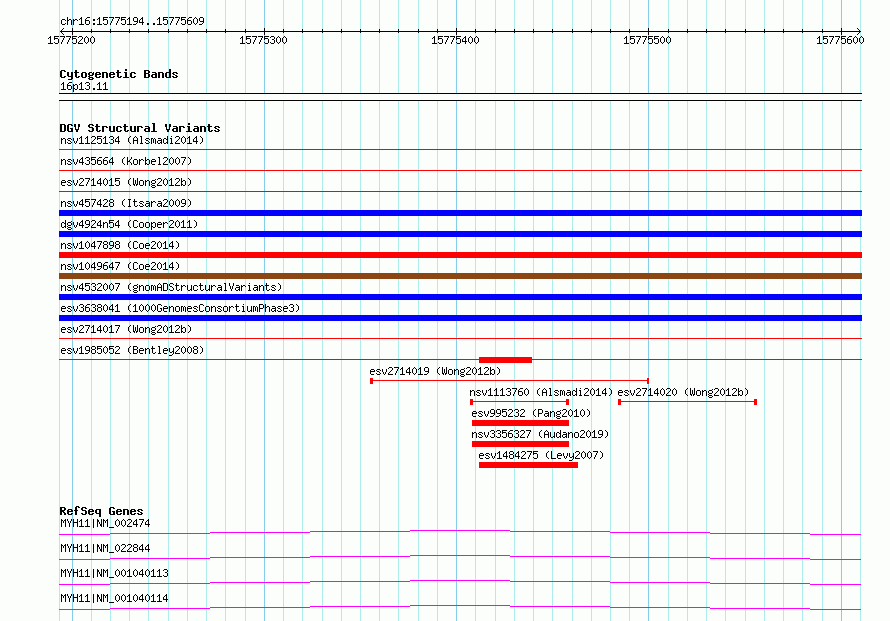The image size is (890, 621).
Task: Click the MYH11|NM_002474 gene label
Action: coord(105,523)
